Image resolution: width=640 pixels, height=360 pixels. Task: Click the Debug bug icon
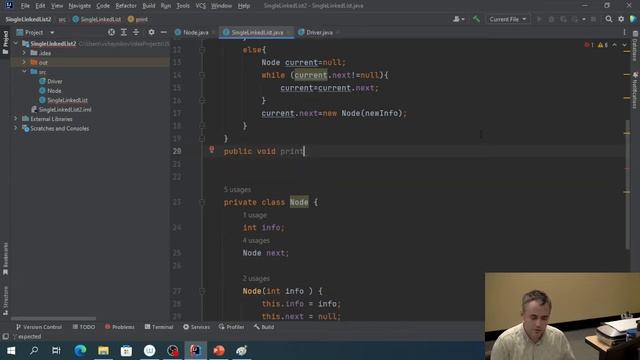[x=551, y=19]
